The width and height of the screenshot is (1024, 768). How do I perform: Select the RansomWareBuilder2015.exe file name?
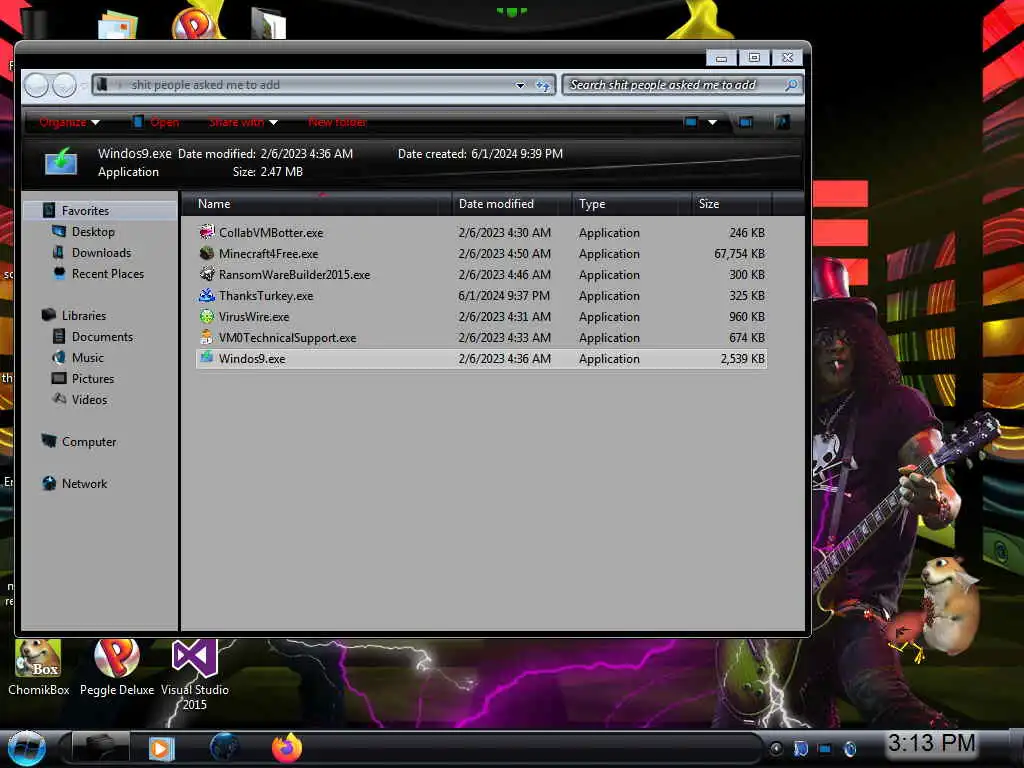pyautogui.click(x=295, y=274)
